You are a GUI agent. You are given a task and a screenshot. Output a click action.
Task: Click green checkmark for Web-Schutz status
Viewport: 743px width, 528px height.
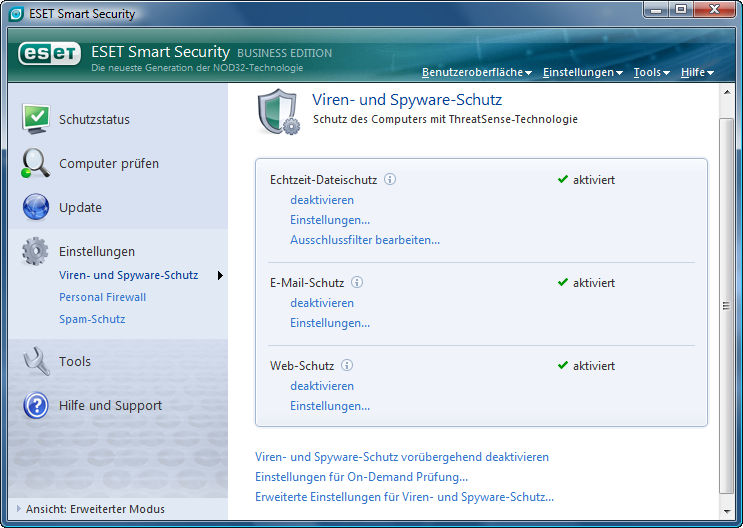(x=563, y=365)
